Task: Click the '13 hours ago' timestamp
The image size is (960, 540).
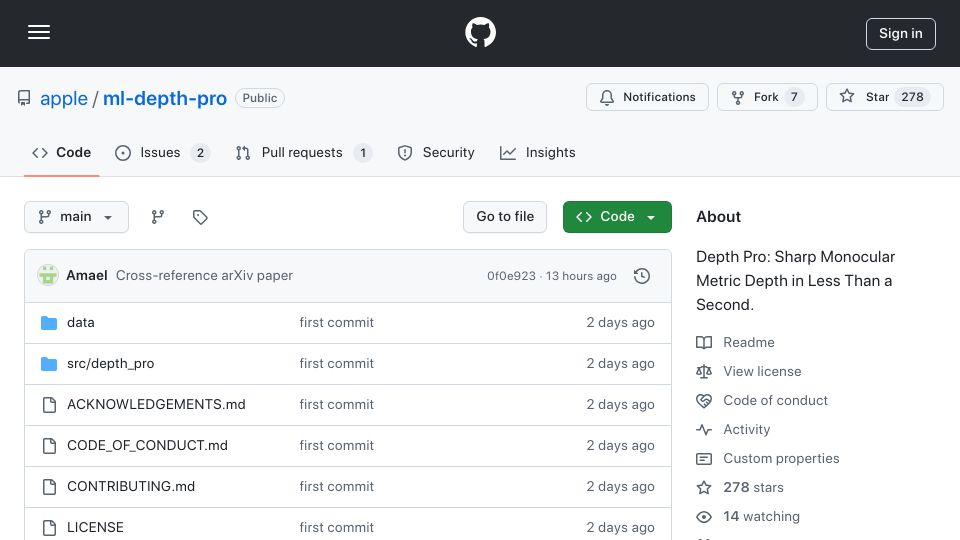Action: [581, 276]
